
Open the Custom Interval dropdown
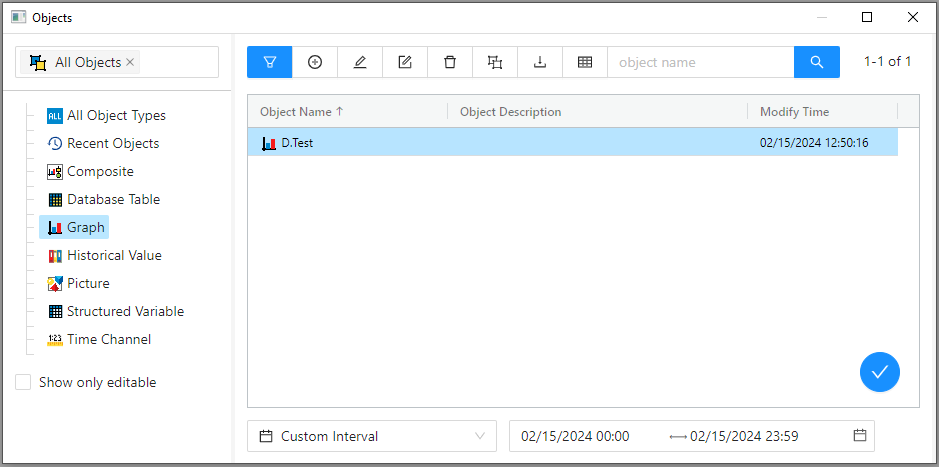(x=371, y=436)
